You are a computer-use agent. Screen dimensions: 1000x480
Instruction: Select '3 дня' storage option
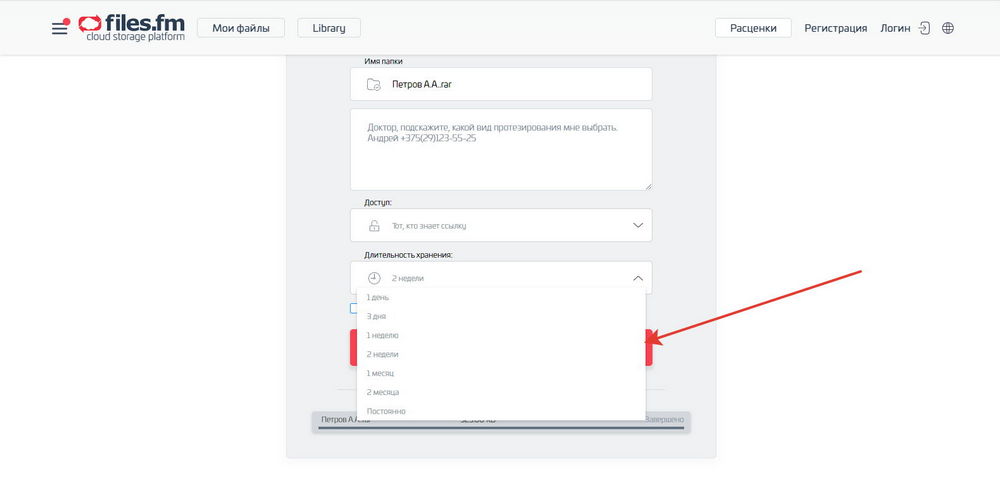click(x=377, y=317)
